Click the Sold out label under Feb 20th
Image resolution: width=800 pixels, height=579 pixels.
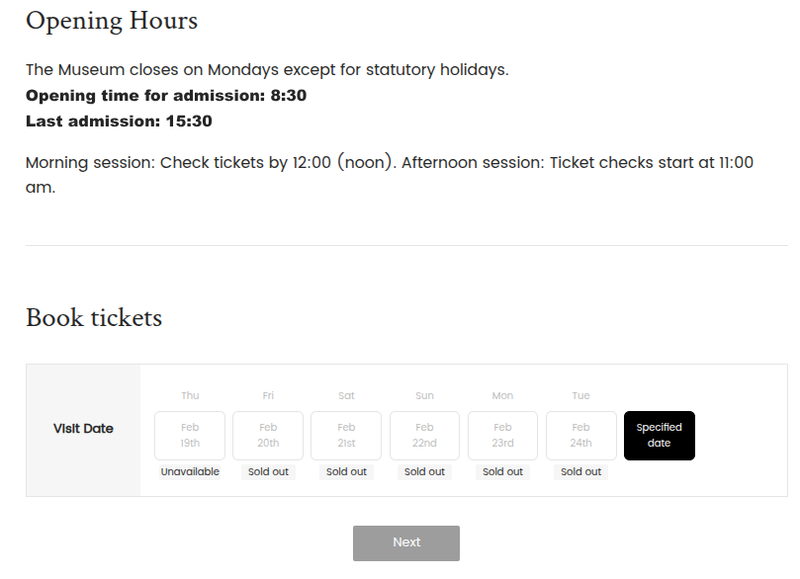coord(267,471)
